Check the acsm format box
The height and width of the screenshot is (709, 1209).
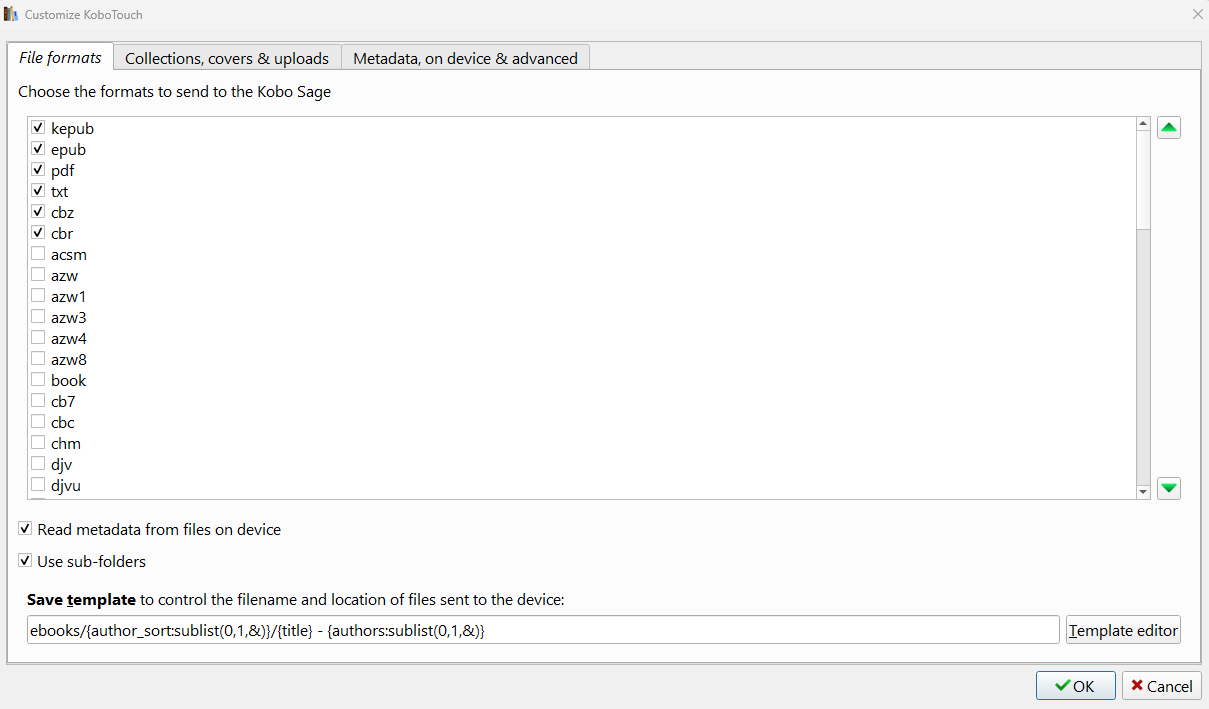click(38, 254)
